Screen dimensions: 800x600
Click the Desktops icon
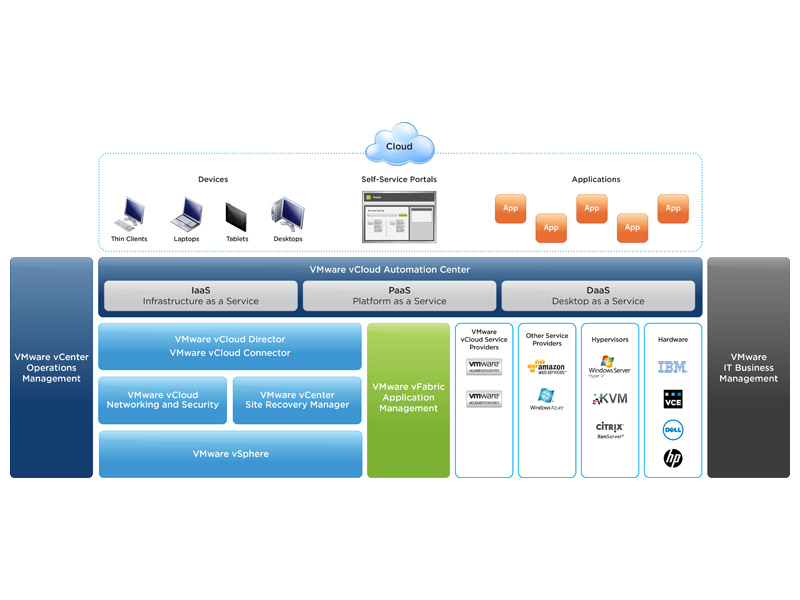click(288, 213)
